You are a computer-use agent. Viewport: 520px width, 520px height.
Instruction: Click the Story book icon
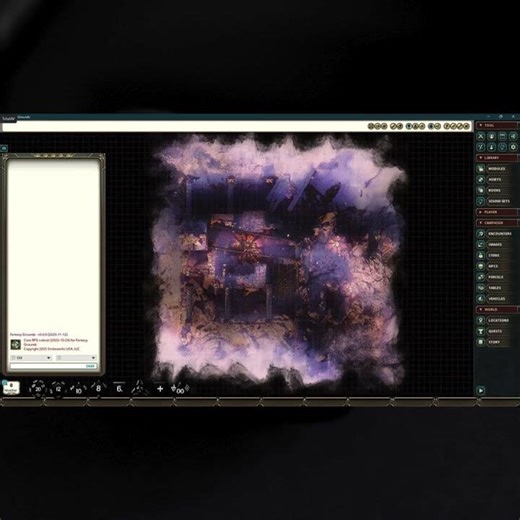(480, 342)
